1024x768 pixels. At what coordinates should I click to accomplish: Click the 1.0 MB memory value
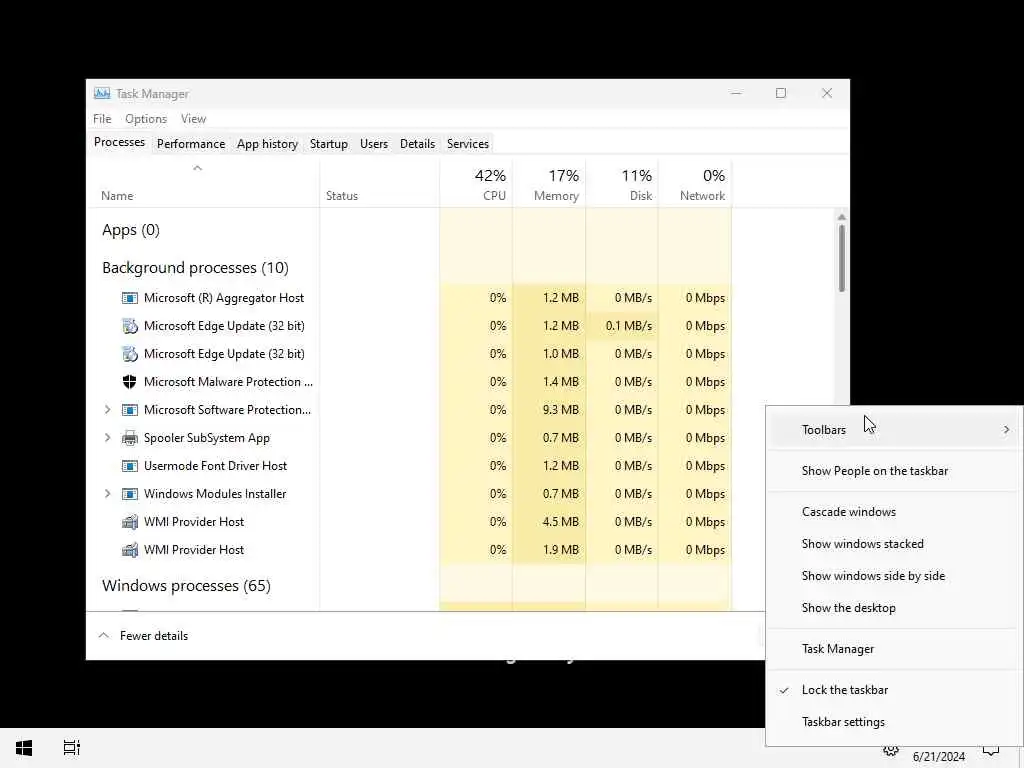(x=560, y=354)
